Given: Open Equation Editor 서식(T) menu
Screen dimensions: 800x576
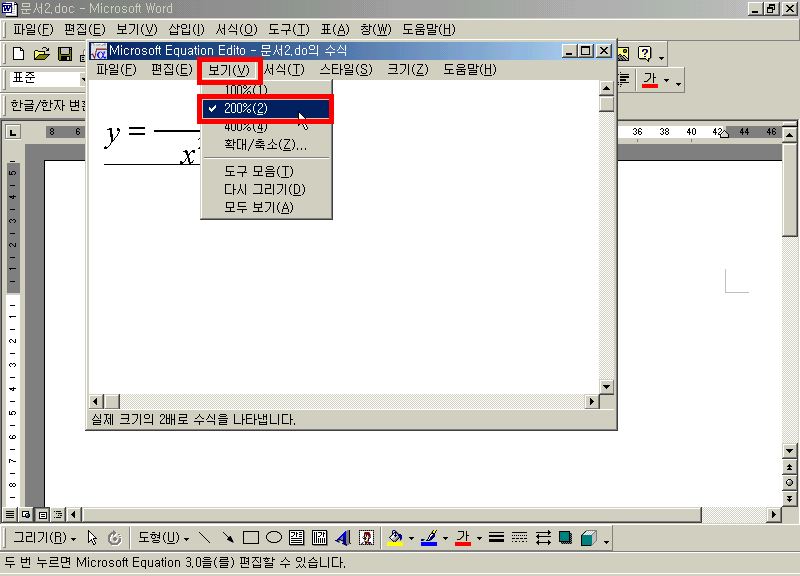Looking at the screenshot, I should [284, 69].
